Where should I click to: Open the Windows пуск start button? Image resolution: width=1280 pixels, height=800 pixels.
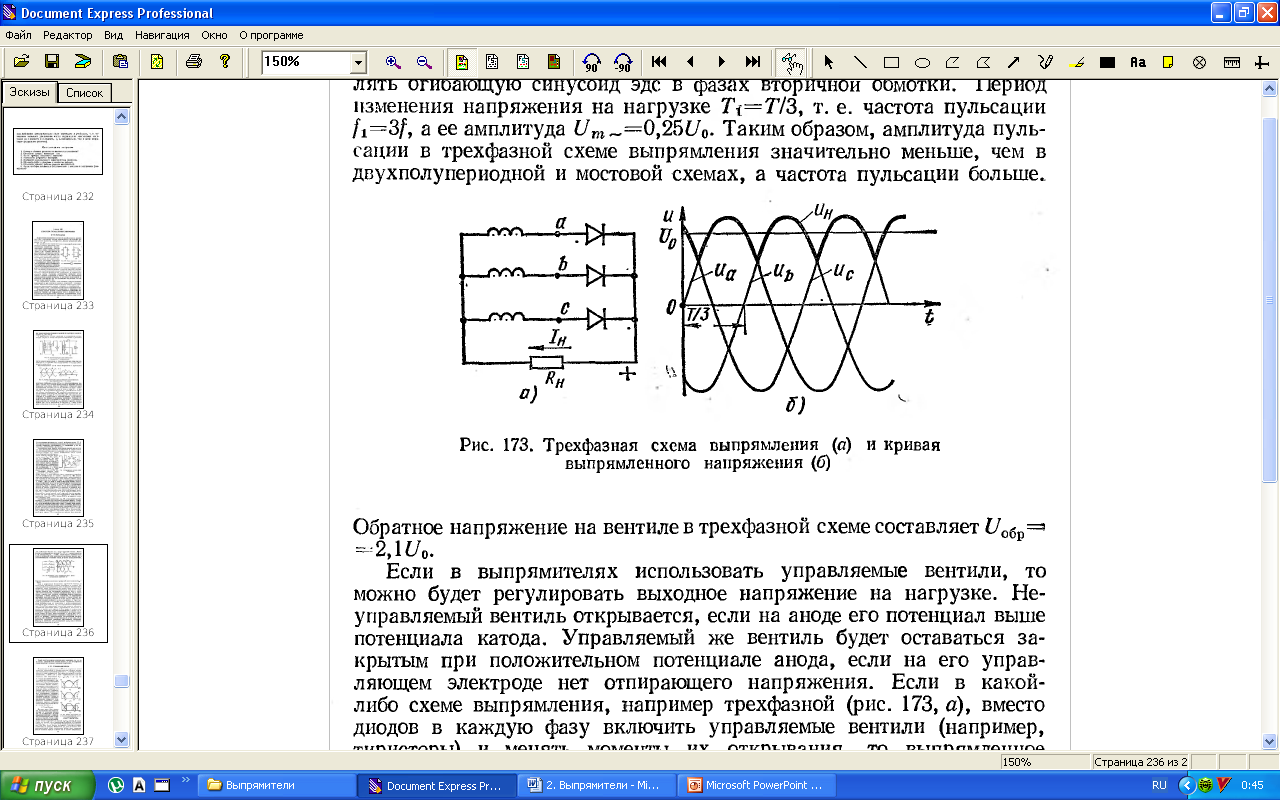[50, 785]
